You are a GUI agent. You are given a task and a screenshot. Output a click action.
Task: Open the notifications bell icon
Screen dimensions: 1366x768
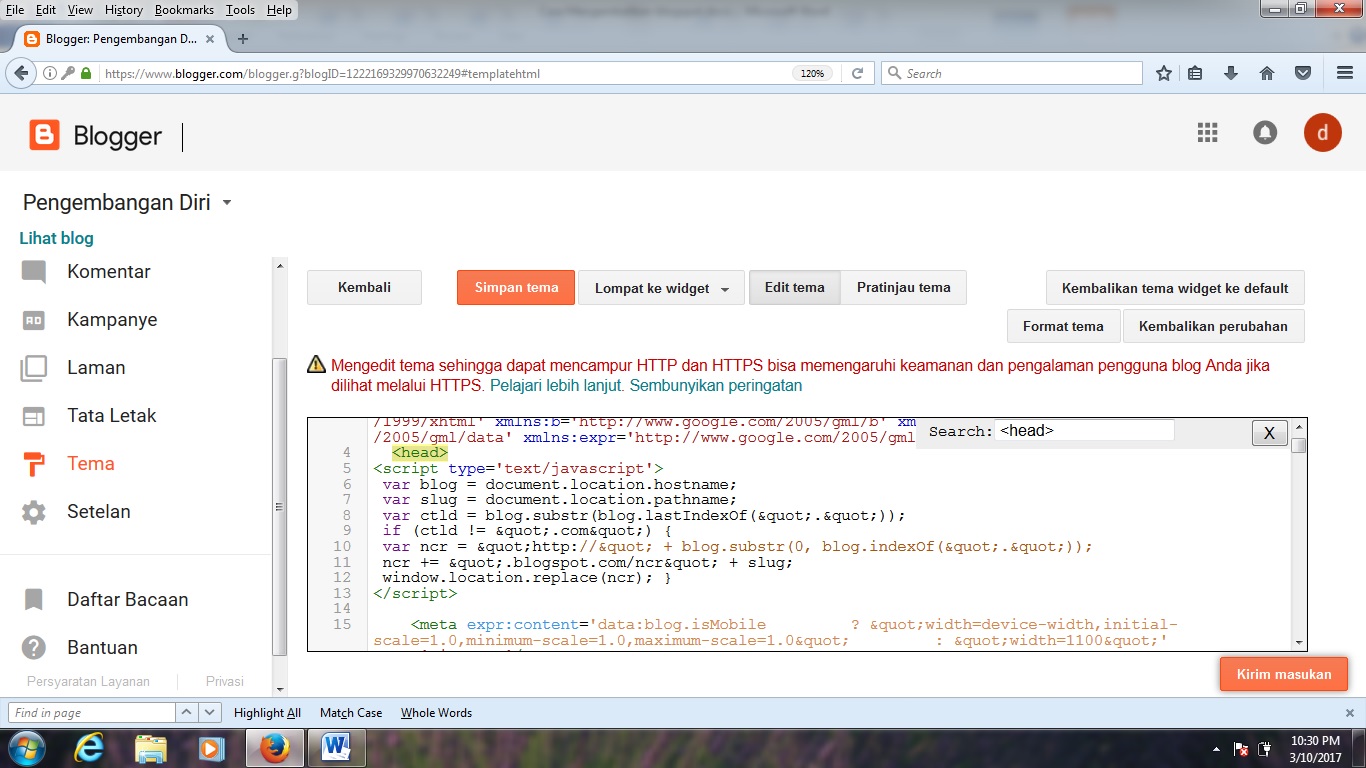pos(1265,133)
